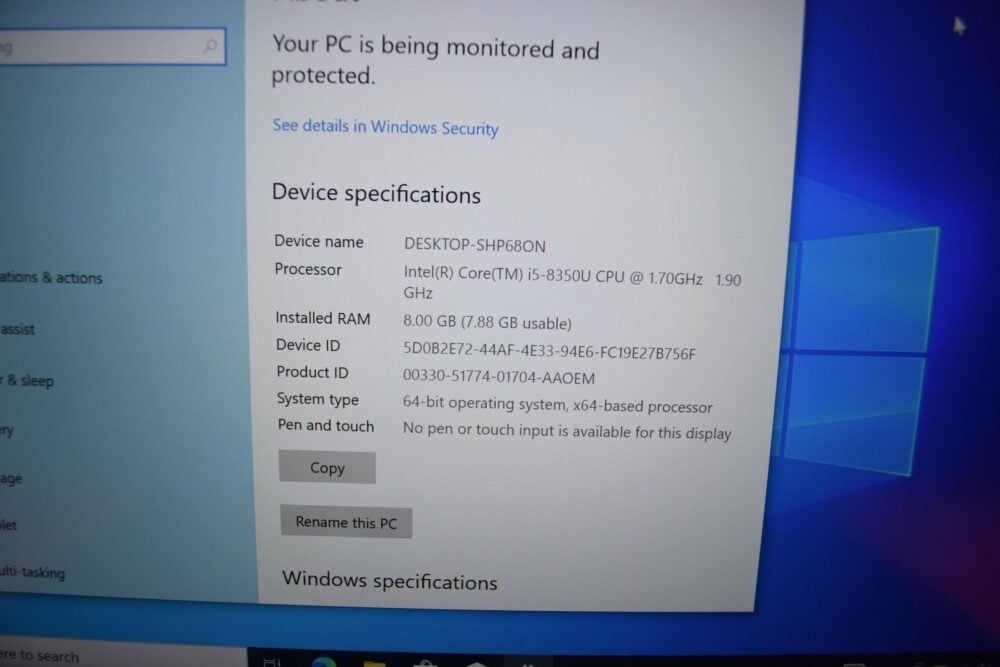
Task: Open Task View from the taskbar
Action: point(272,662)
